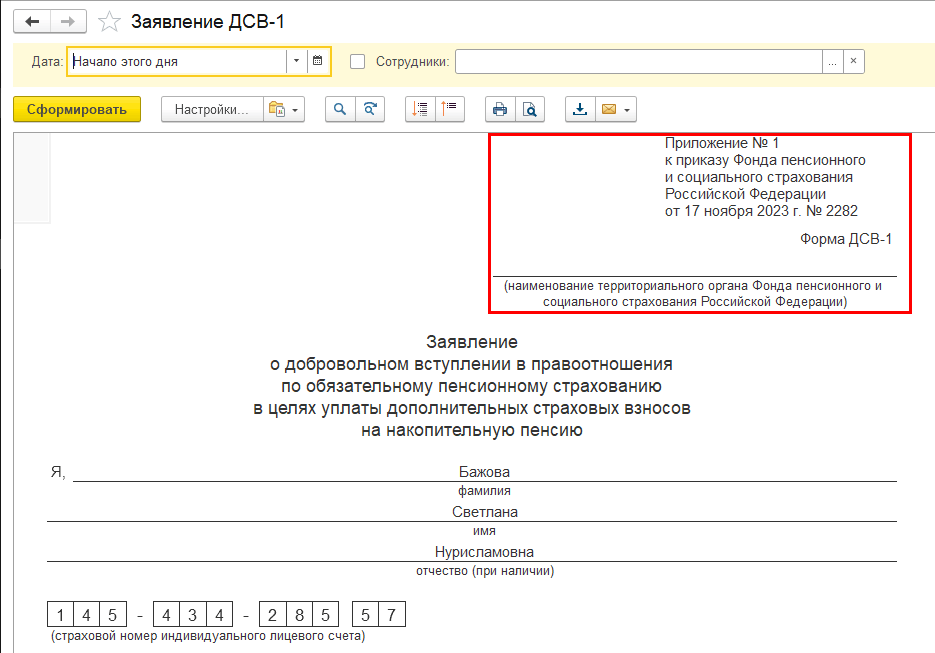Add Заявление ДСВ-1 to favorites star

tap(110, 22)
